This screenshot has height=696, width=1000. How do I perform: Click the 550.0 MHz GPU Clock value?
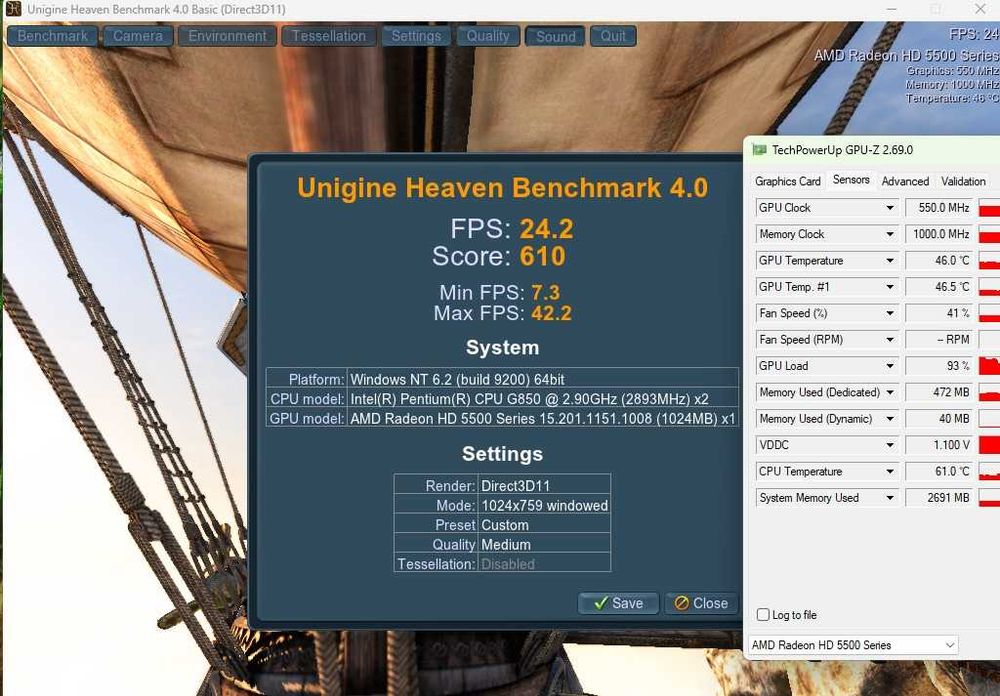[939, 208]
